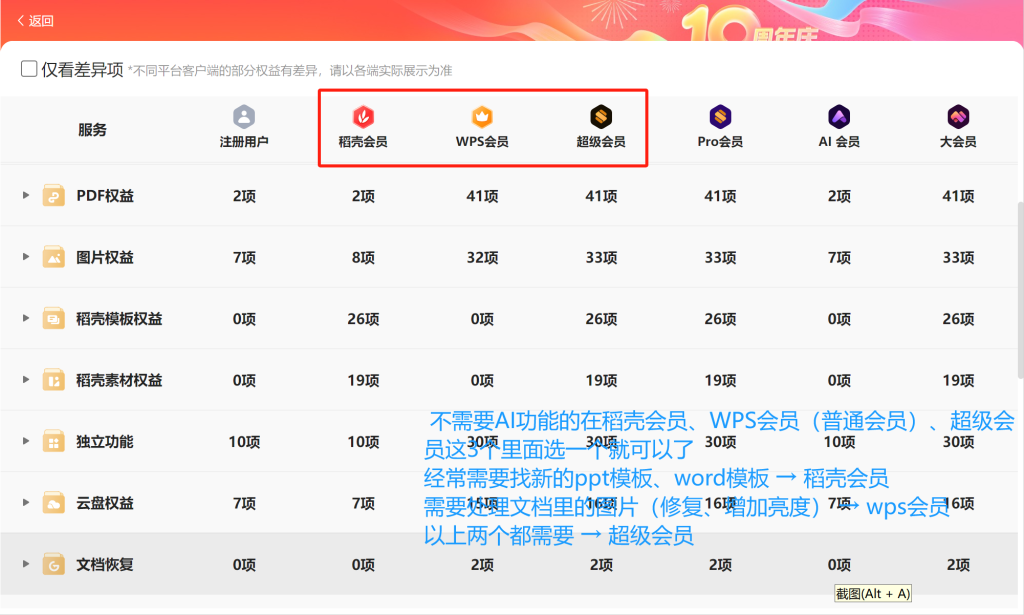Click WPS会员 value 41项 in PDF权益 row

[x=482, y=196]
